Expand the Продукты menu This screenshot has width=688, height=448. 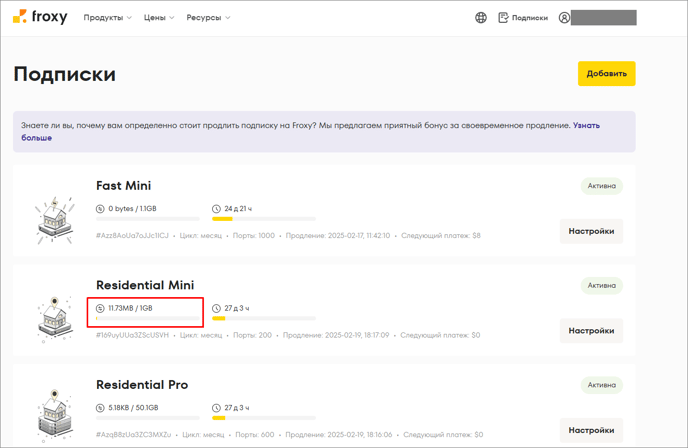point(108,18)
